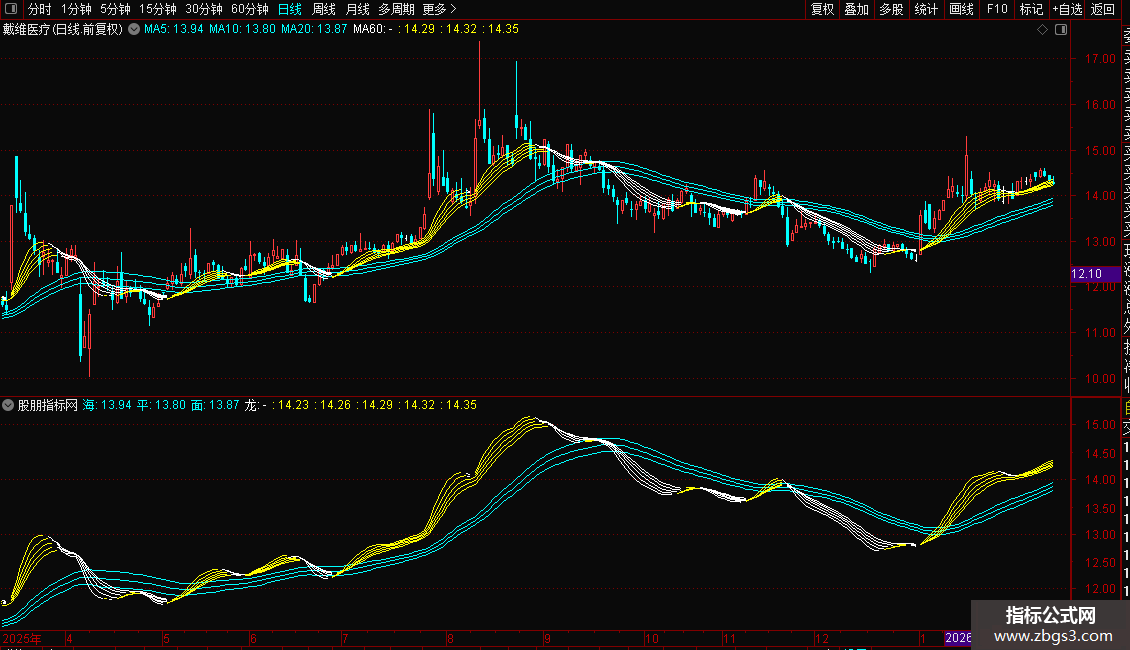Click the month 9 date axis marker
Image resolution: width=1130 pixels, height=650 pixels.
click(548, 638)
